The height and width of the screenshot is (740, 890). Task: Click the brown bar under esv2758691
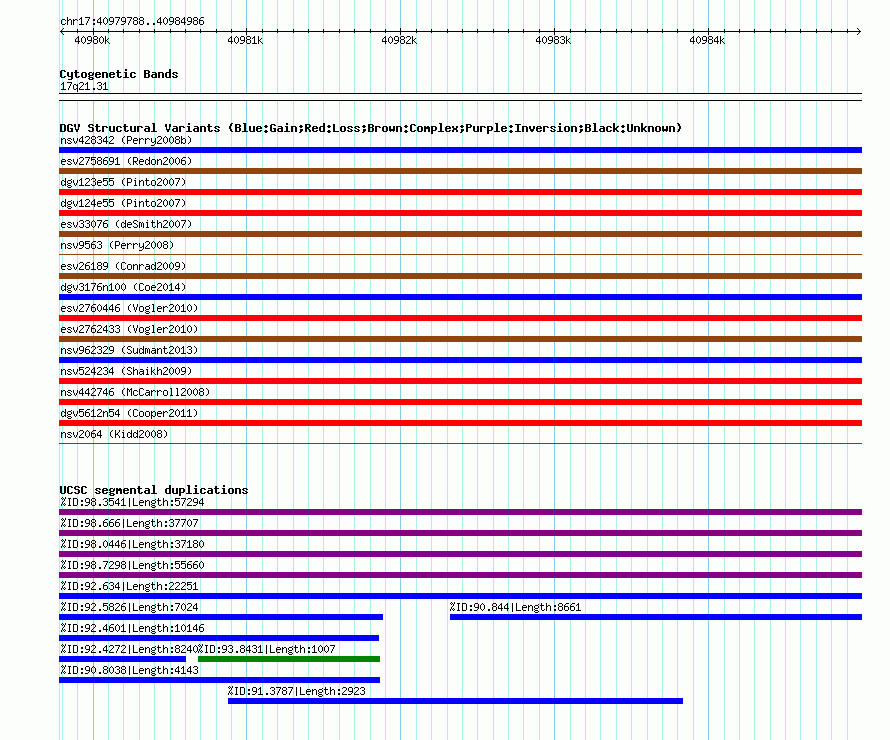point(460,171)
